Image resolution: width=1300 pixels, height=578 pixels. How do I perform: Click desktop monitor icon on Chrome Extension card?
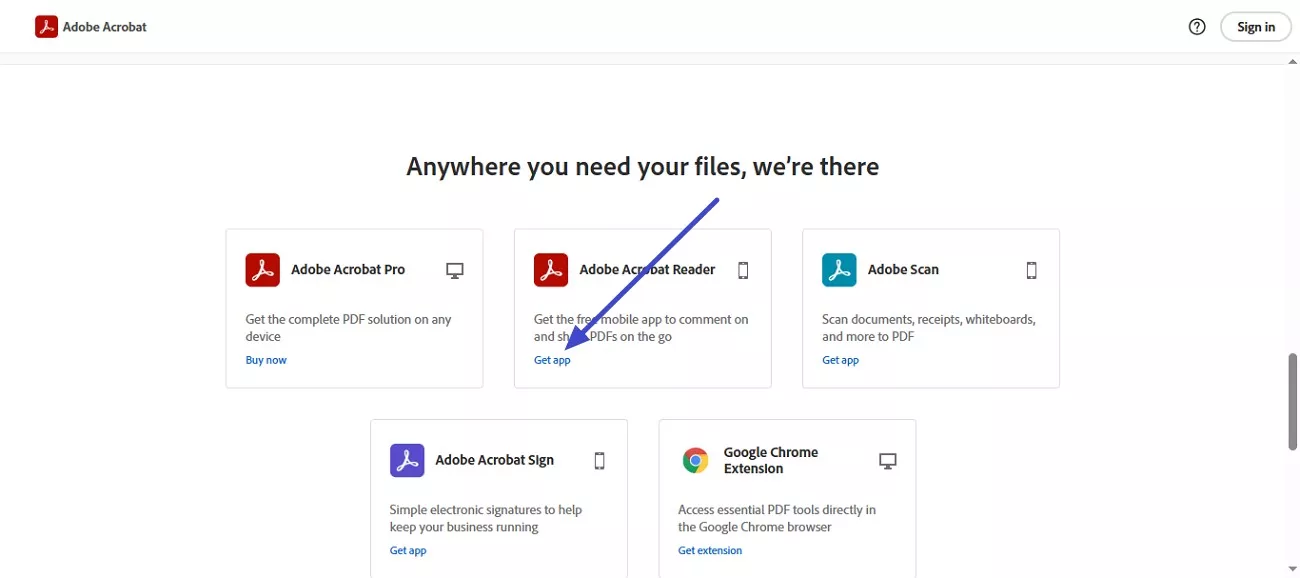pyautogui.click(x=888, y=461)
